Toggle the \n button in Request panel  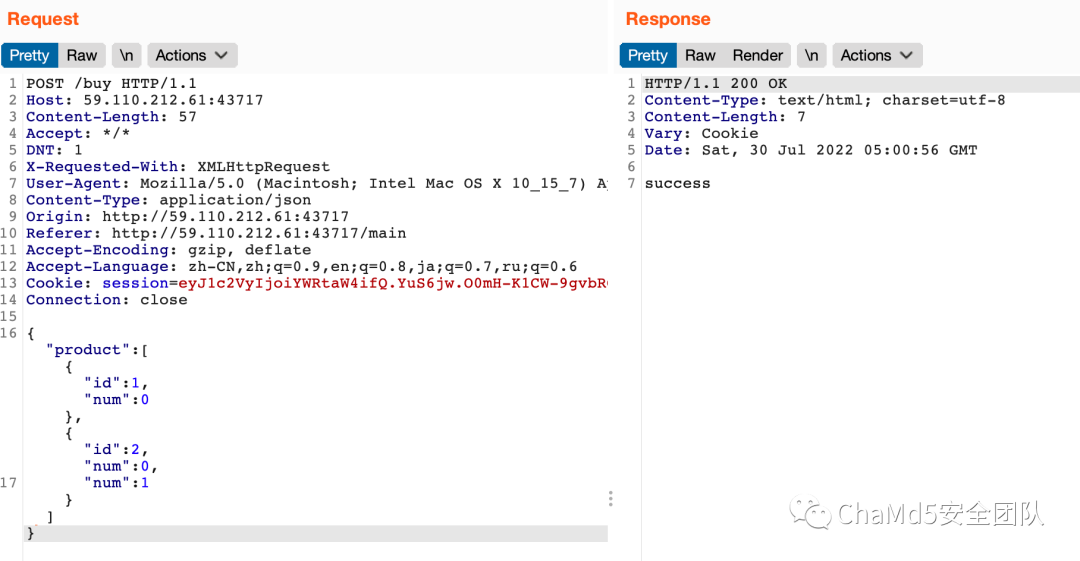click(x=126, y=55)
